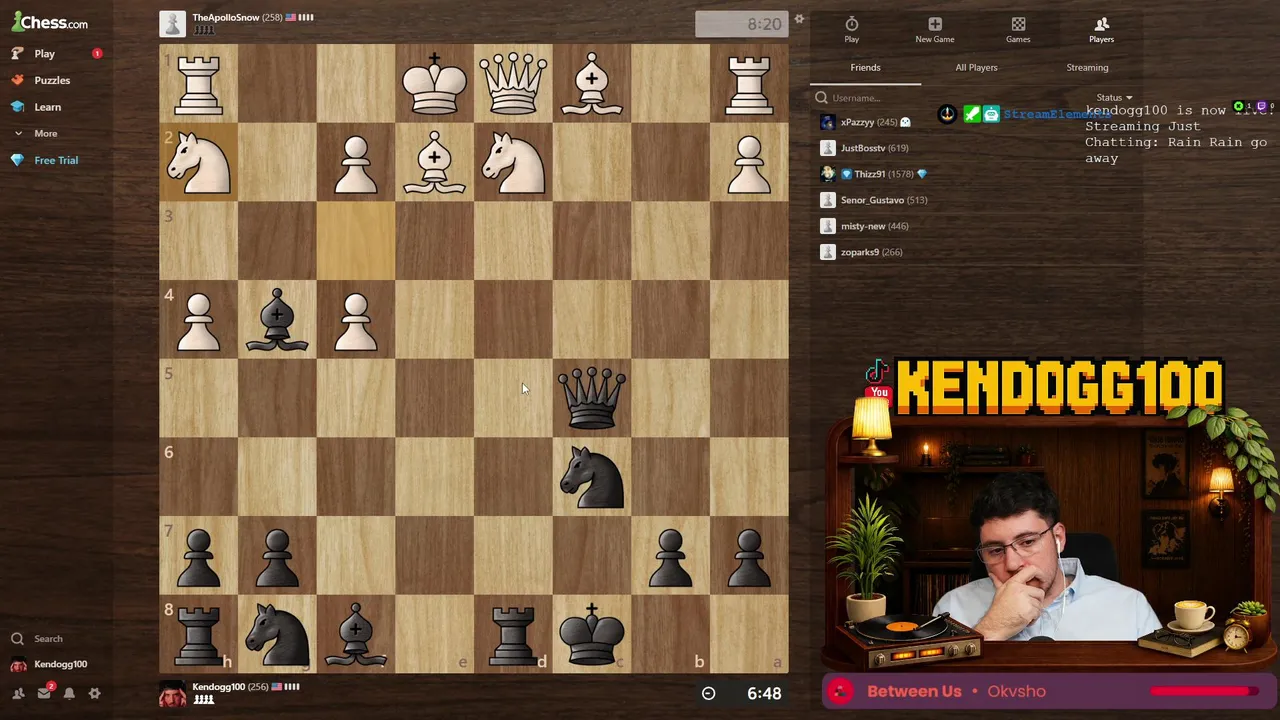Open Puzzles in the sidebar
The width and height of the screenshot is (1280, 720).
point(52,80)
